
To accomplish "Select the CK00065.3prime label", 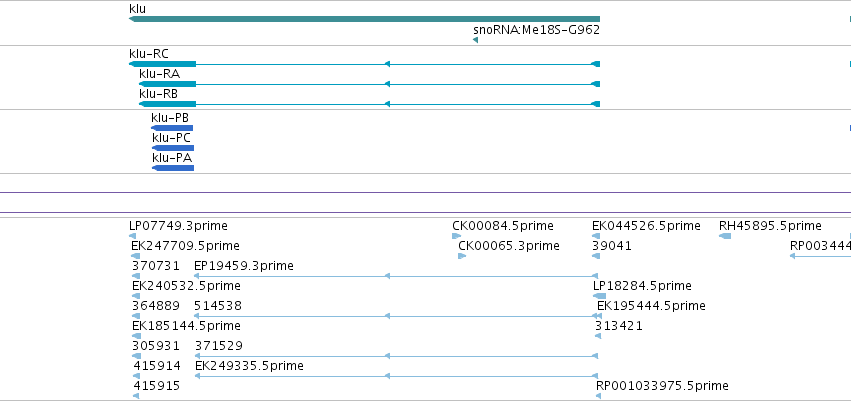I will click(x=509, y=246).
